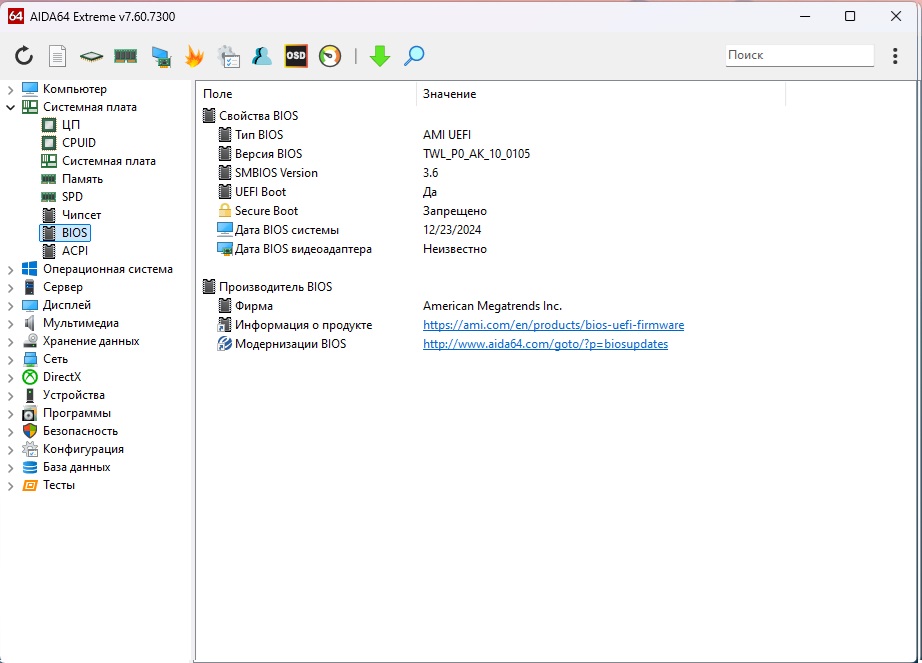Expand the Хранение данных node
This screenshot has height=663, width=922.
[11, 341]
